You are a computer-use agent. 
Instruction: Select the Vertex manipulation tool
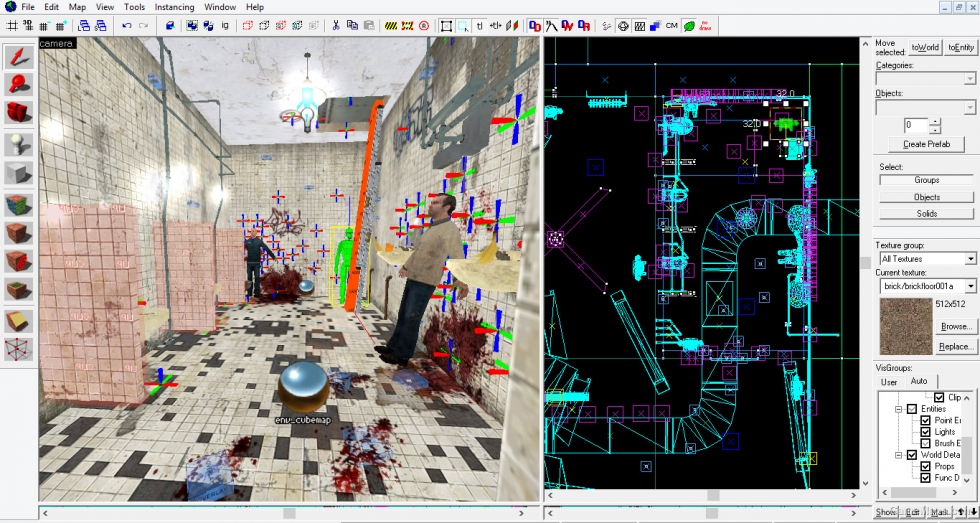tap(19, 348)
